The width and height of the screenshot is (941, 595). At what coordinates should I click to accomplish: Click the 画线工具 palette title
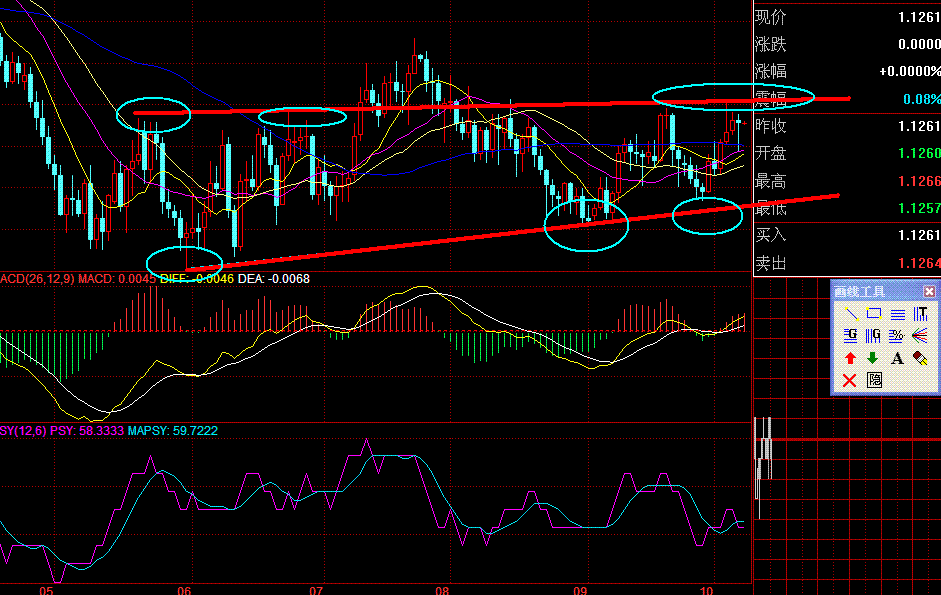(859, 292)
